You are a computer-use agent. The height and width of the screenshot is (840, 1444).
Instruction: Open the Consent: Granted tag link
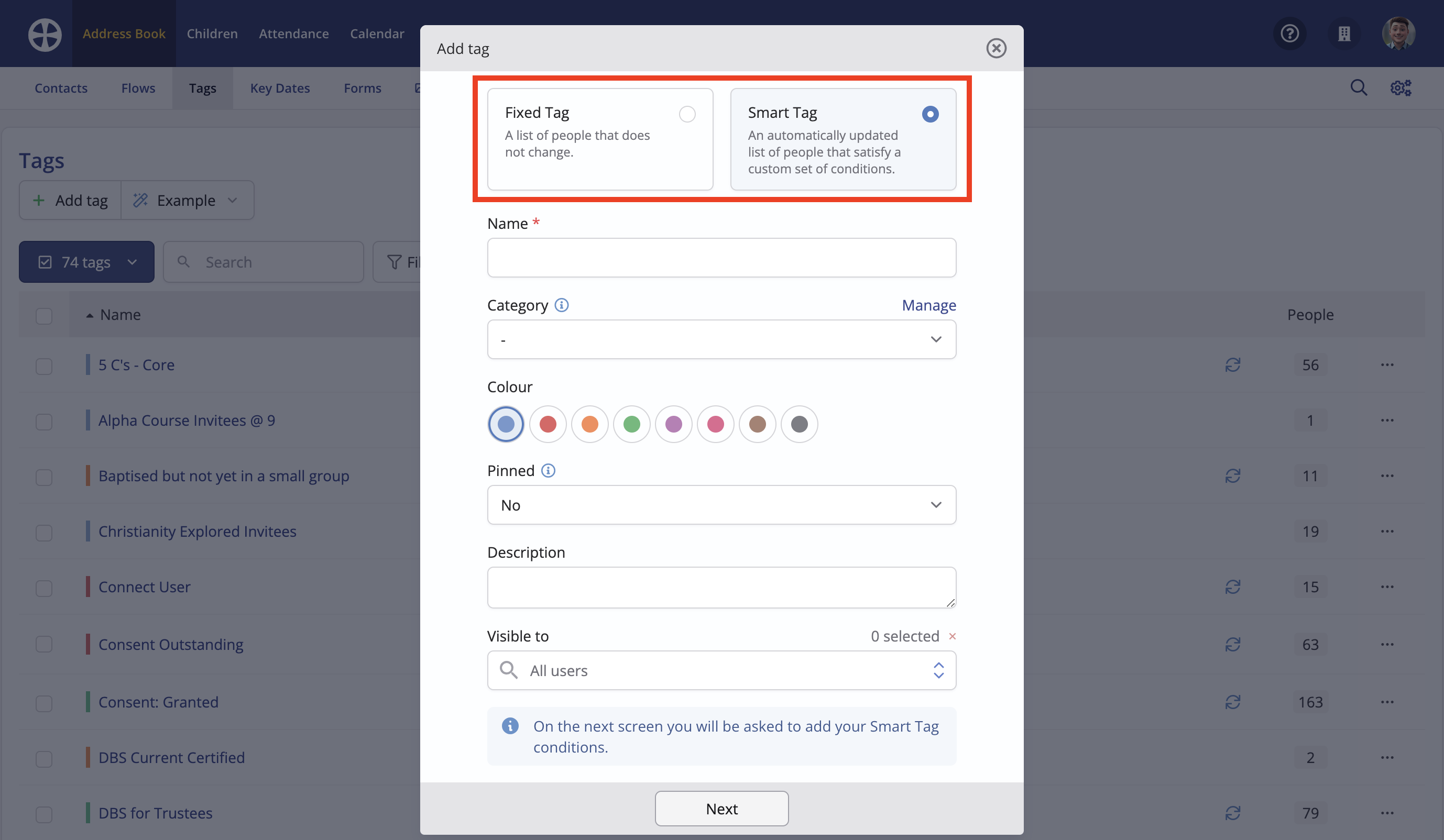158,702
